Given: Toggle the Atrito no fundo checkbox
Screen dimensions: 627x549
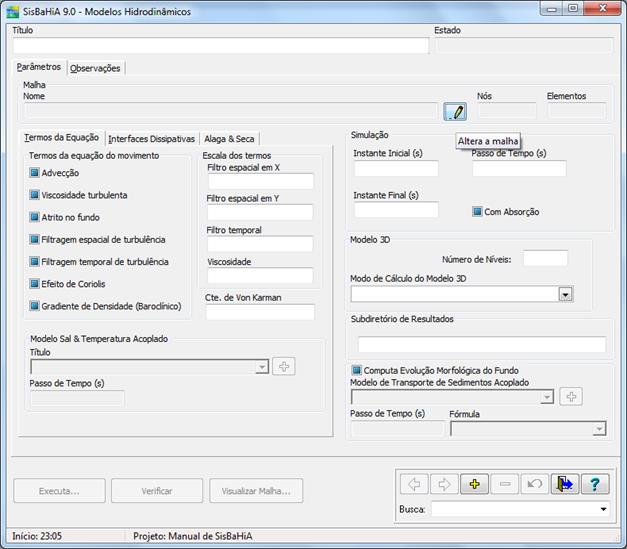Looking at the screenshot, I should coord(34,217).
